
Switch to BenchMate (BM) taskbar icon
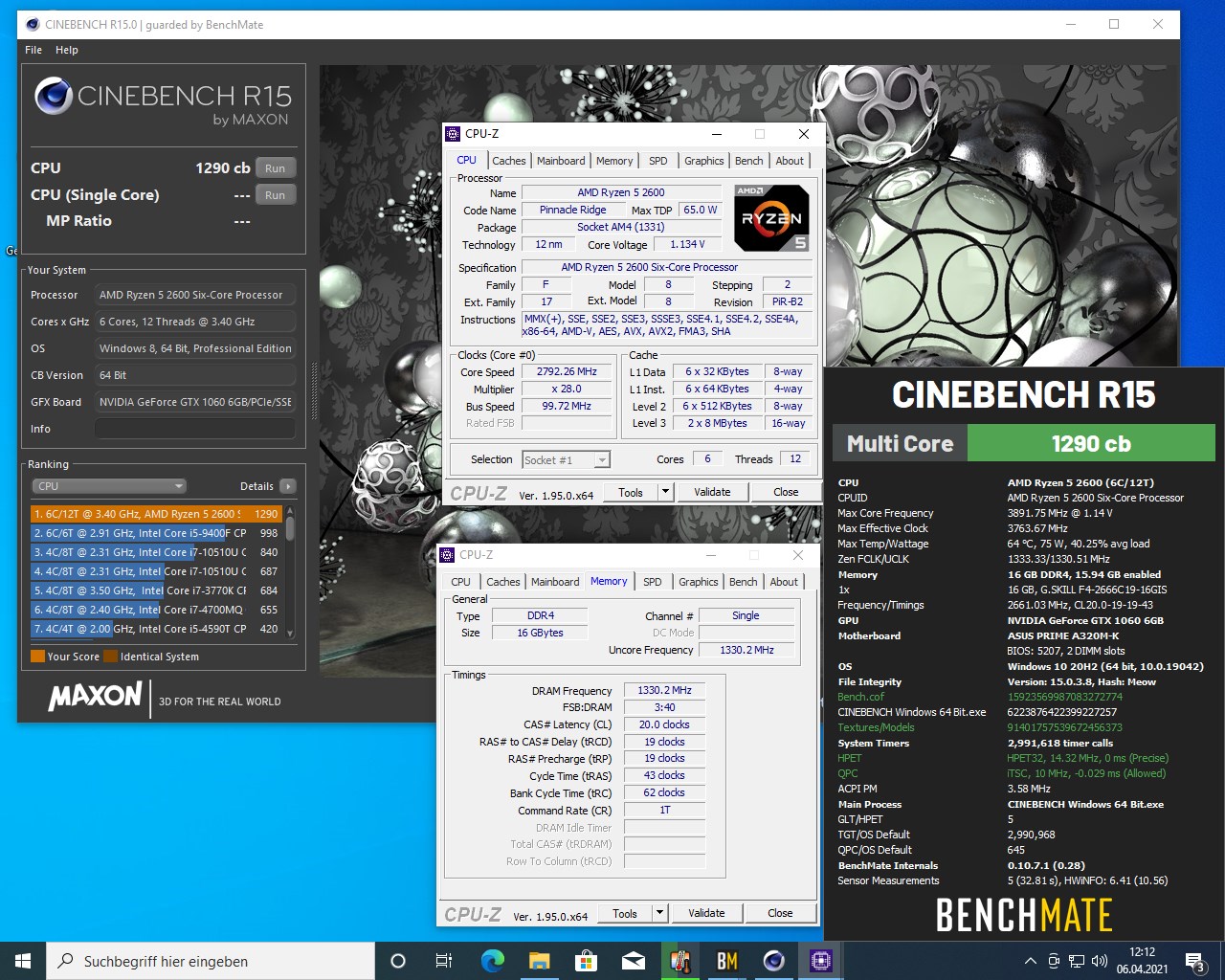727,961
